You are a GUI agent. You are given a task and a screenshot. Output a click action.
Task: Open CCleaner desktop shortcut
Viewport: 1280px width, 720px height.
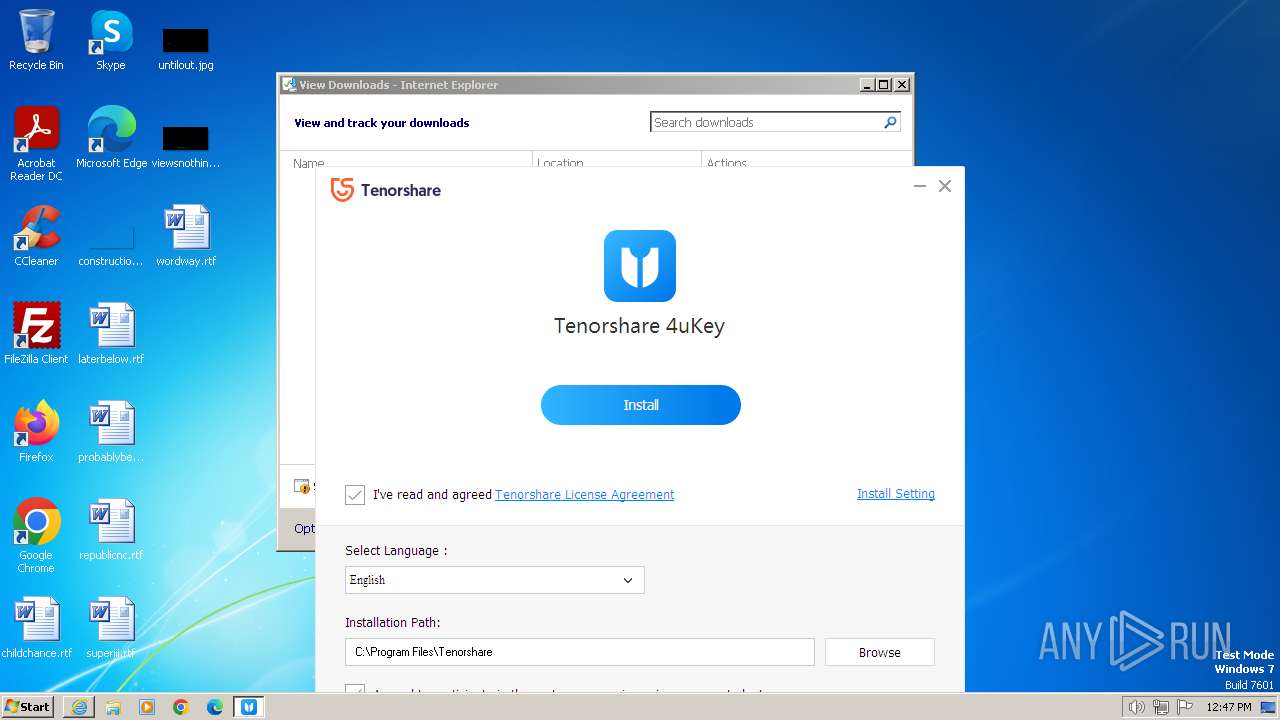(x=36, y=236)
